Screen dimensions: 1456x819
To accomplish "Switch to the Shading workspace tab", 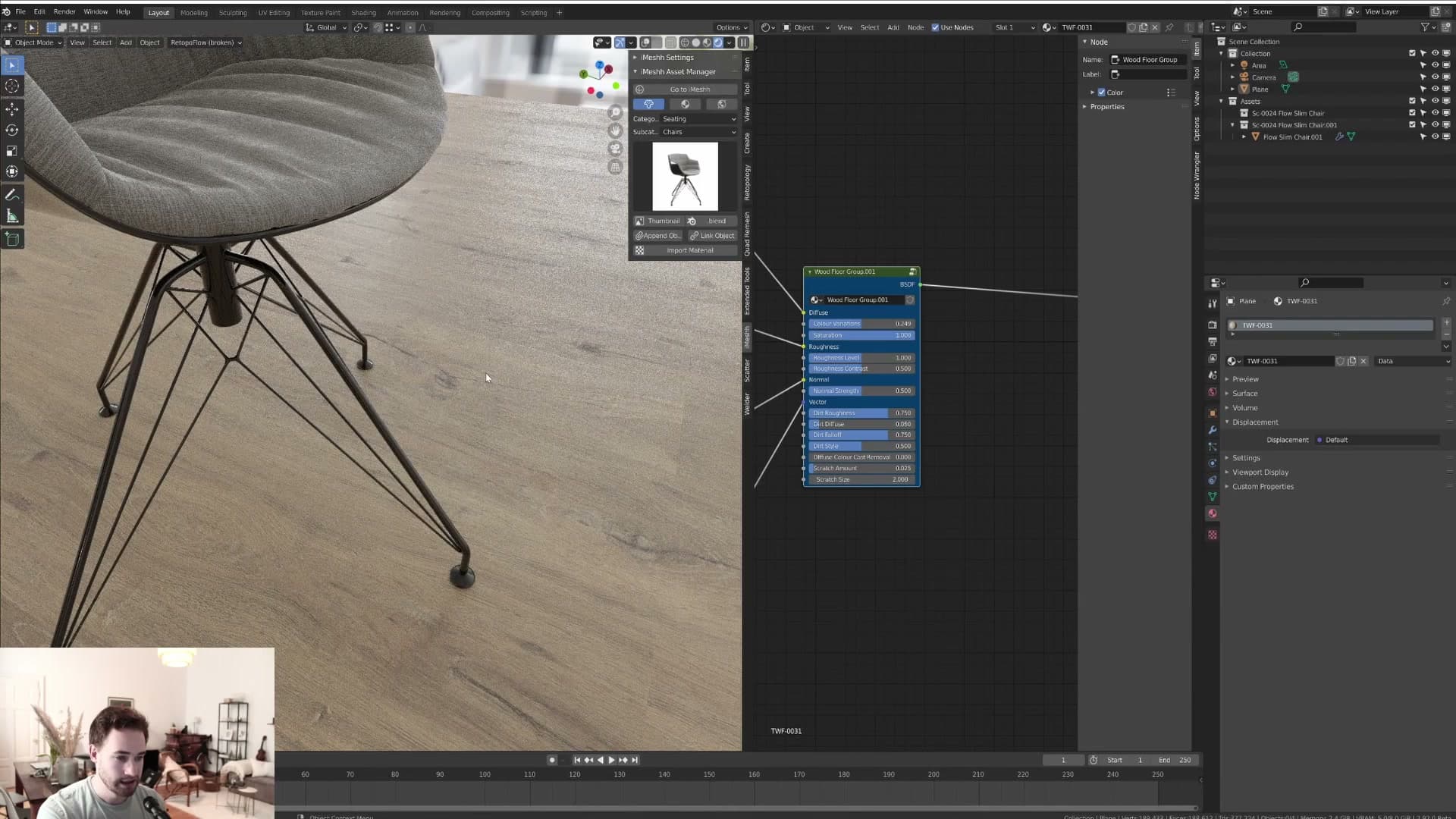I will tap(363, 13).
